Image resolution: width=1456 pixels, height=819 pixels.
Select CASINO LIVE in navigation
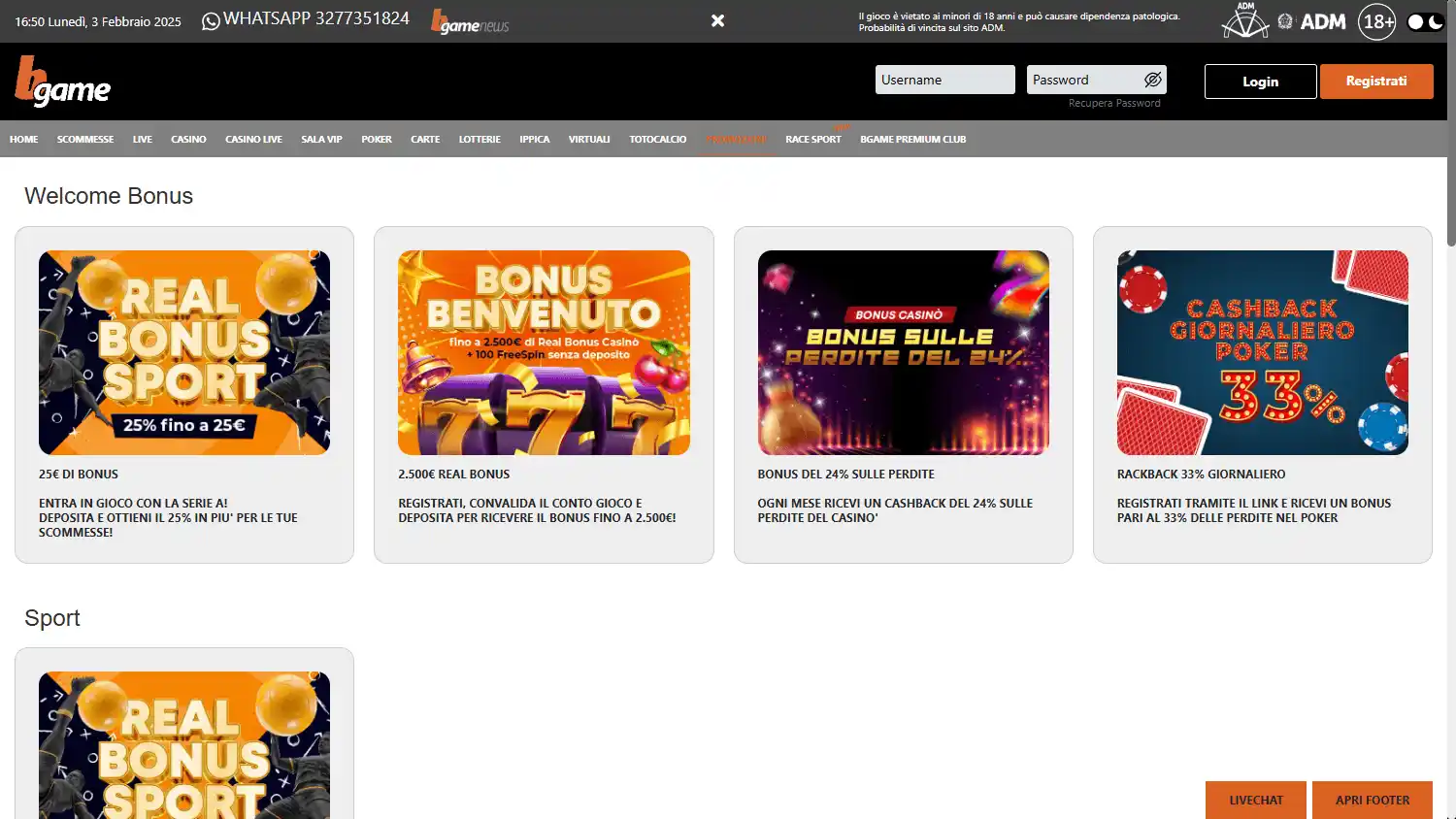tap(253, 139)
